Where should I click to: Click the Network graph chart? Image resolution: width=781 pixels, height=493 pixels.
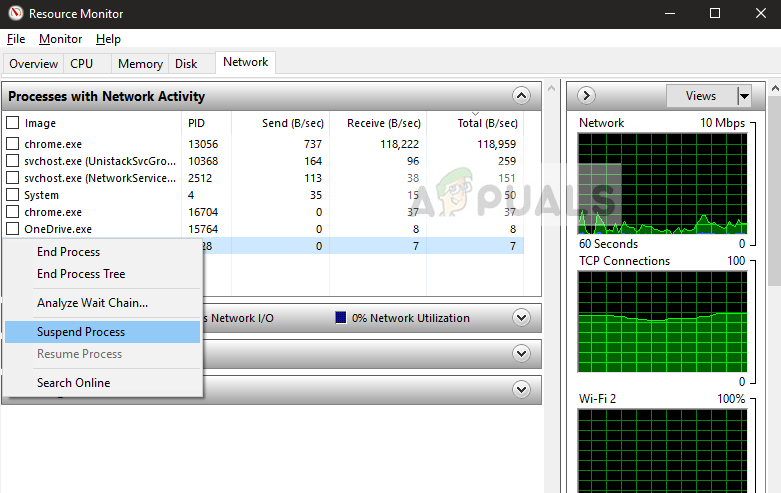[x=662, y=184]
